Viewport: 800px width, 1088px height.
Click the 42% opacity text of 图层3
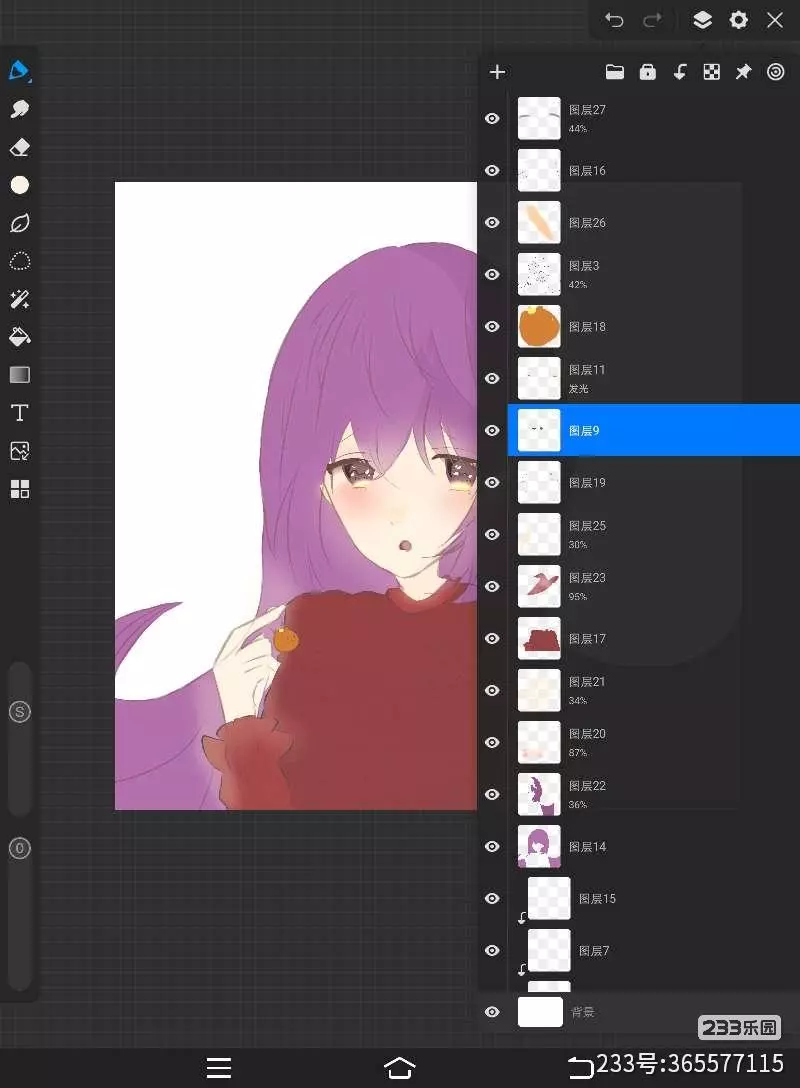click(577, 284)
